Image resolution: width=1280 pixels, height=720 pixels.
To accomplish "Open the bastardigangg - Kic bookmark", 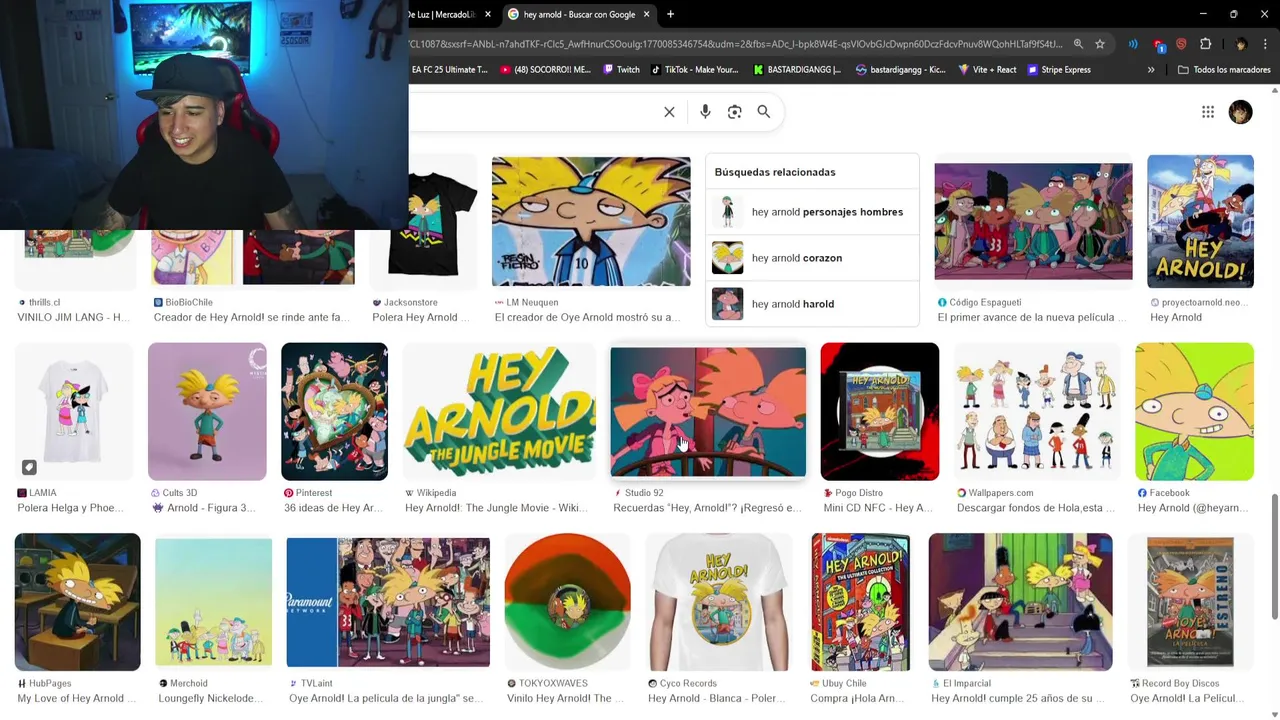I will point(900,70).
